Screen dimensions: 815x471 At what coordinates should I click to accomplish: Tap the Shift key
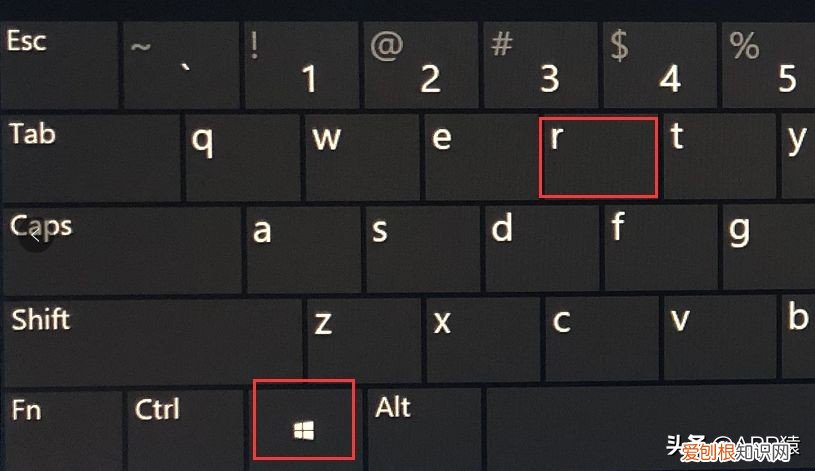153,341
